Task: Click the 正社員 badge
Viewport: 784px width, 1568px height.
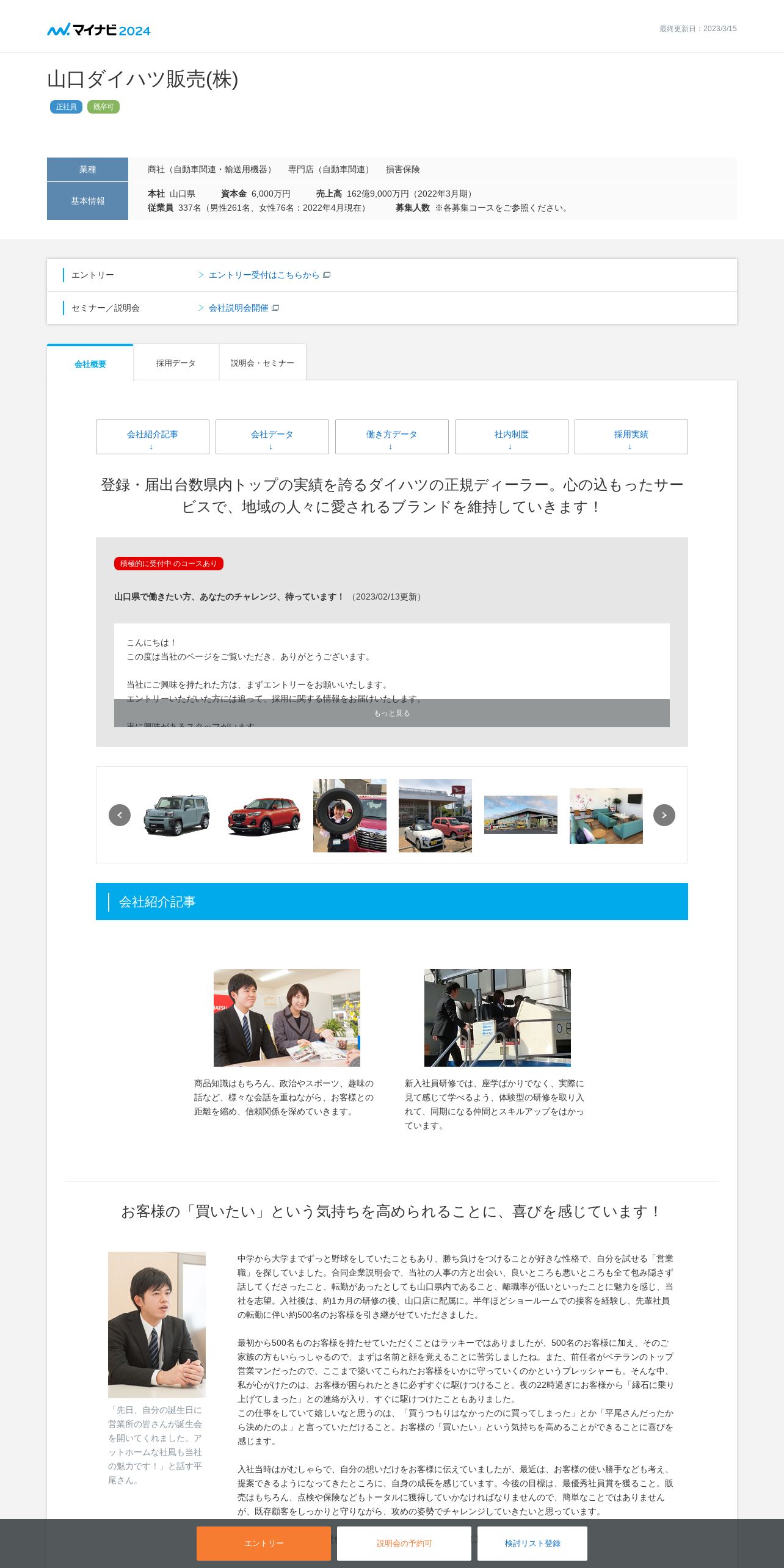Action: [x=66, y=107]
